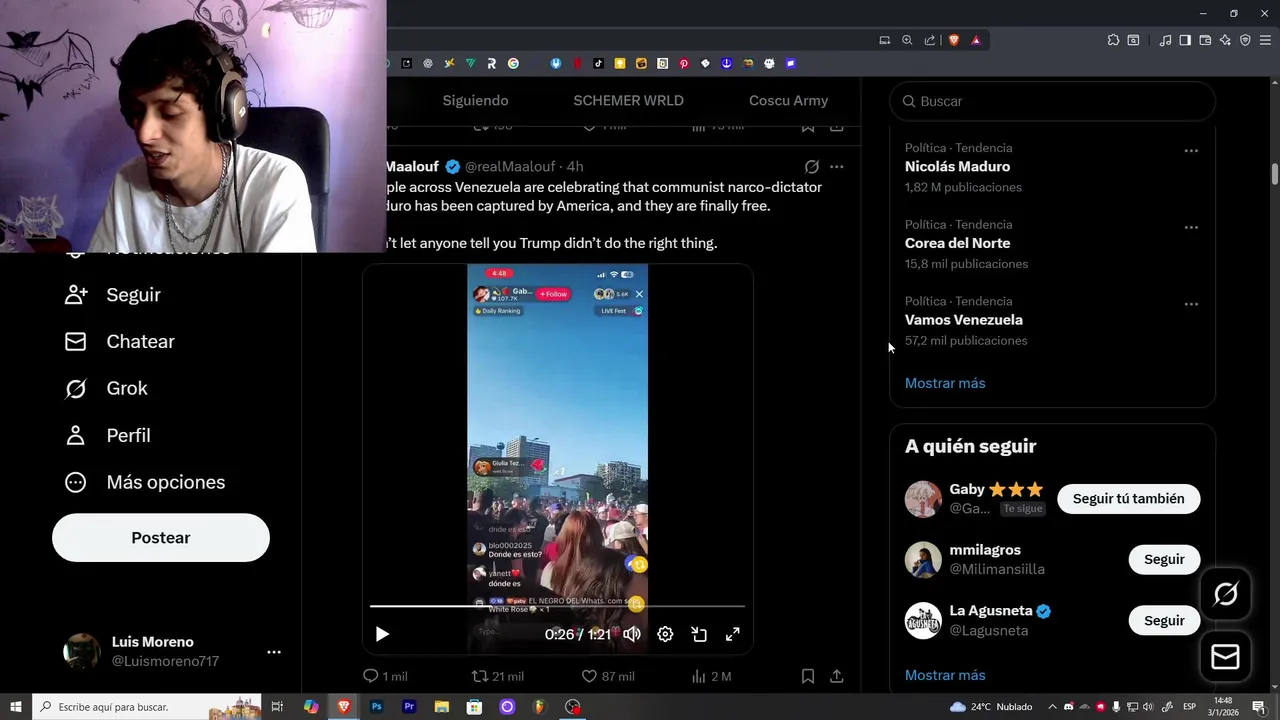Seek on the video progress bar

point(557,606)
